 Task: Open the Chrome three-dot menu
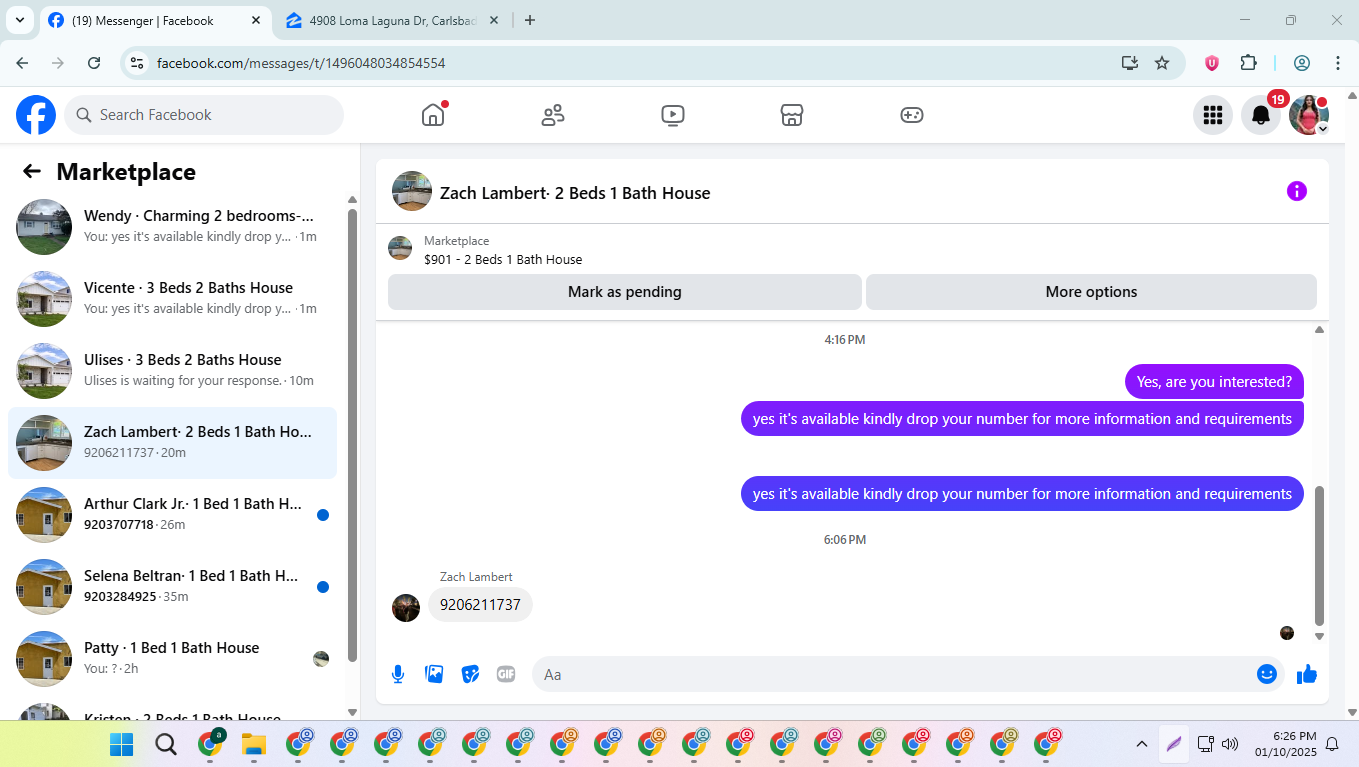pyautogui.click(x=1338, y=63)
